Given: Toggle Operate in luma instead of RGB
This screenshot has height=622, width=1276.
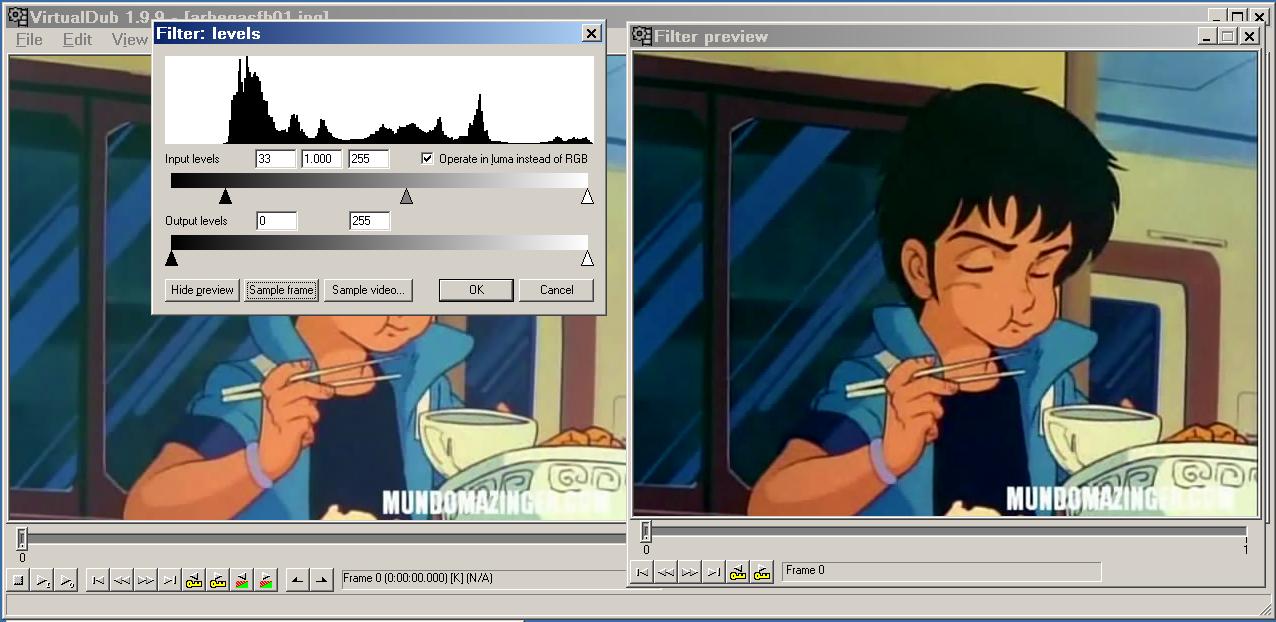Looking at the screenshot, I should pos(427,158).
